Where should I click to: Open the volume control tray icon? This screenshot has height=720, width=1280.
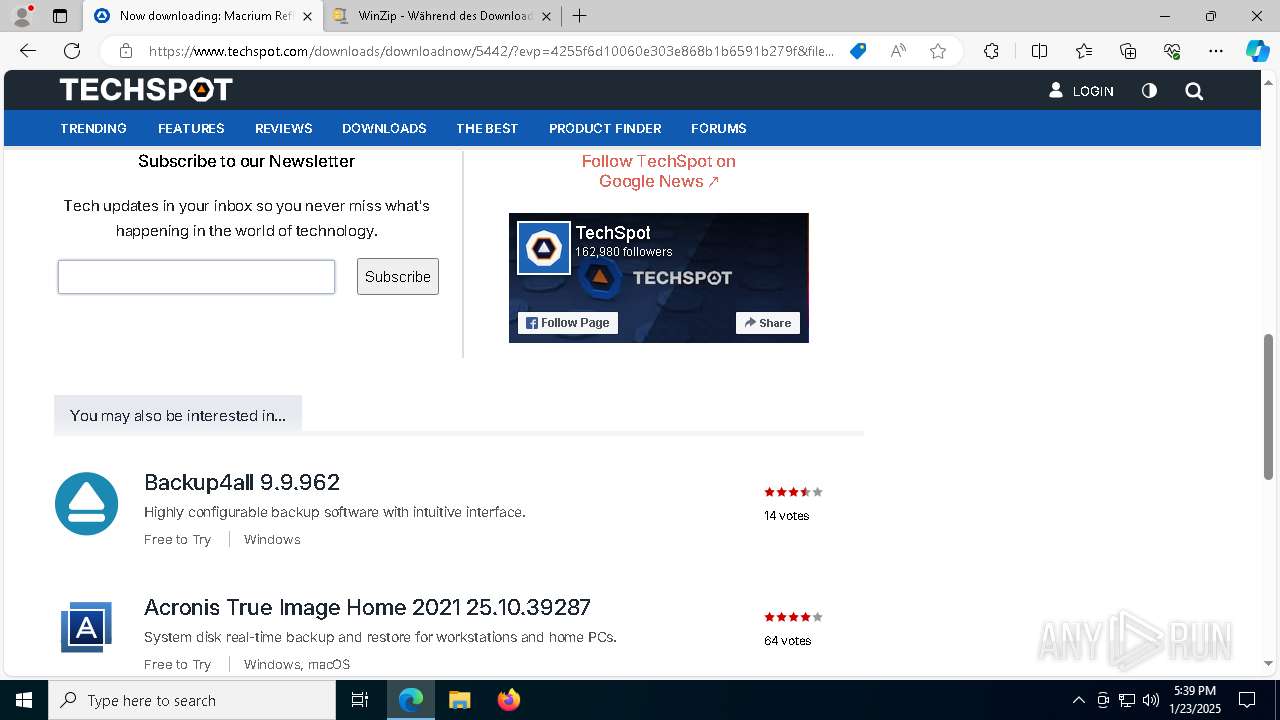pyautogui.click(x=1151, y=700)
